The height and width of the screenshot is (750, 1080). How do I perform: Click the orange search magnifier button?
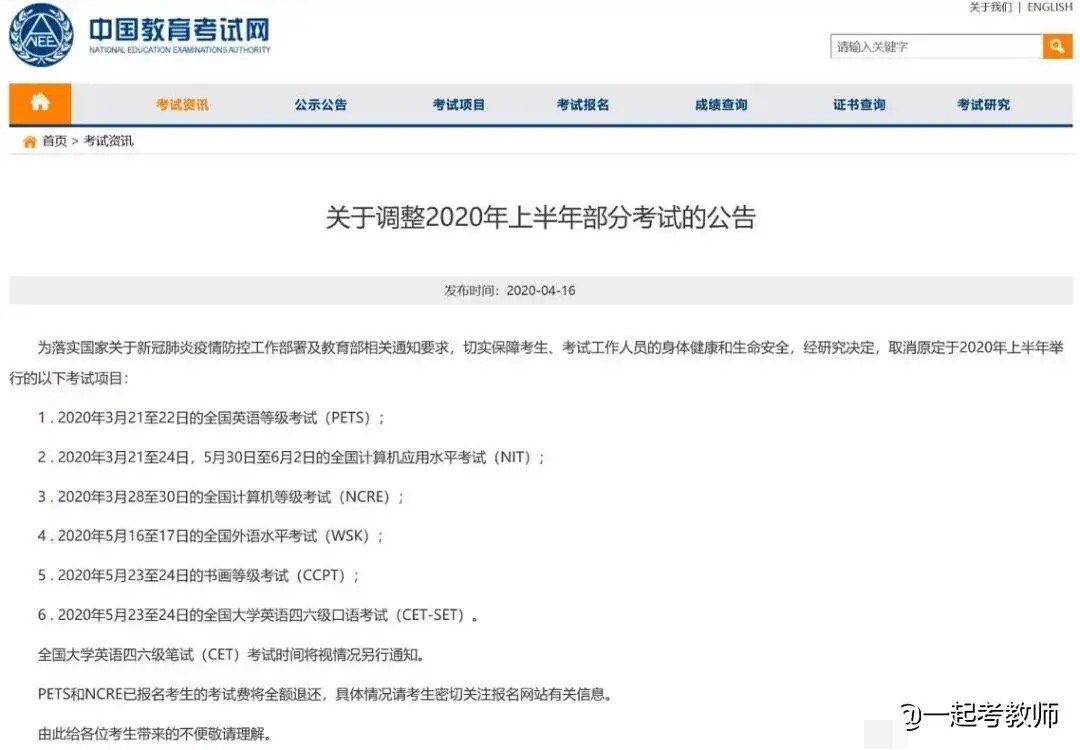tap(1057, 46)
